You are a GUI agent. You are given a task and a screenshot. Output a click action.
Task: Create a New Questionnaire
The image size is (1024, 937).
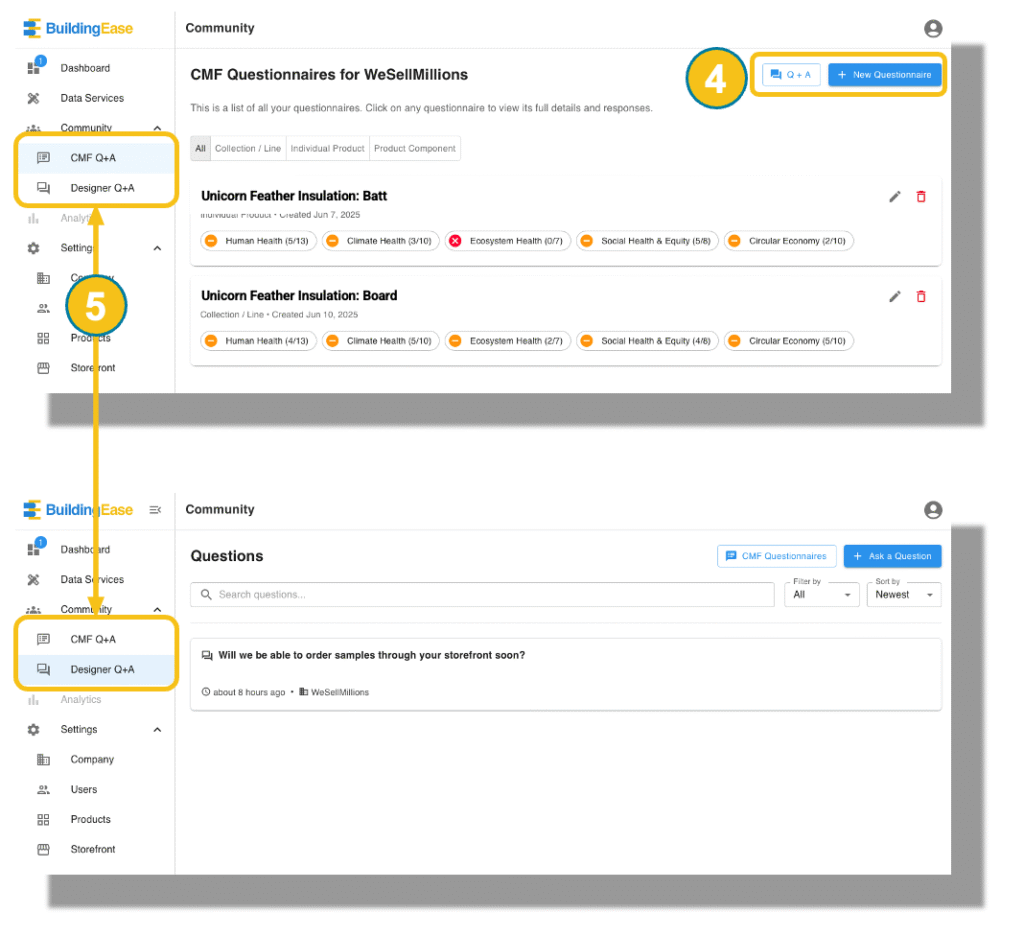[884, 74]
